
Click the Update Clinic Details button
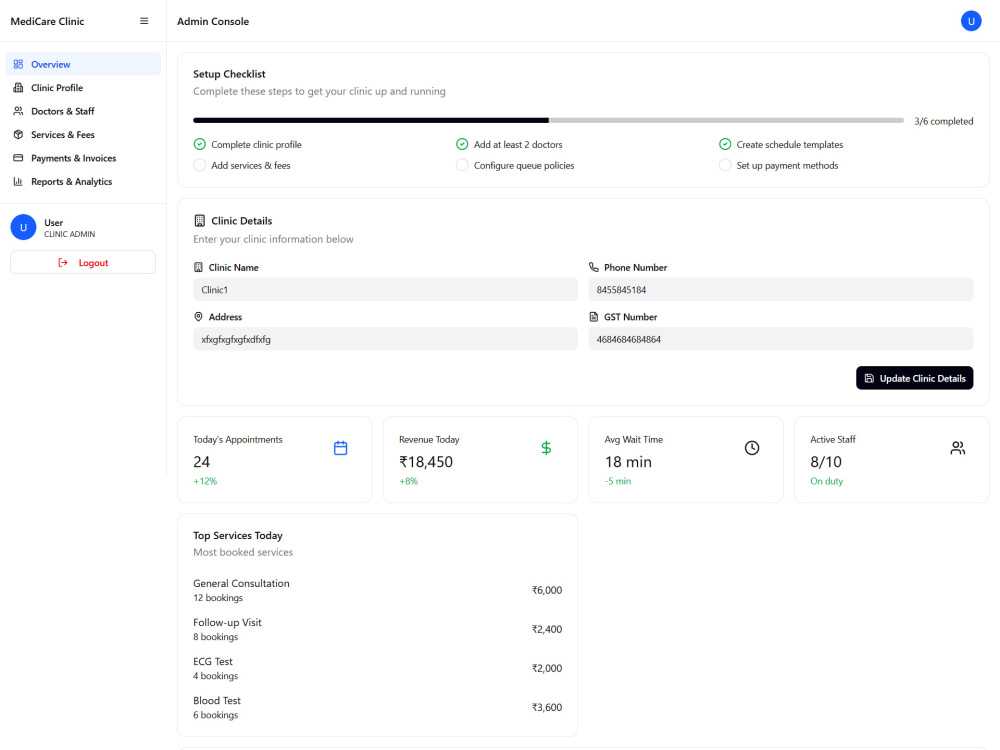click(x=914, y=378)
